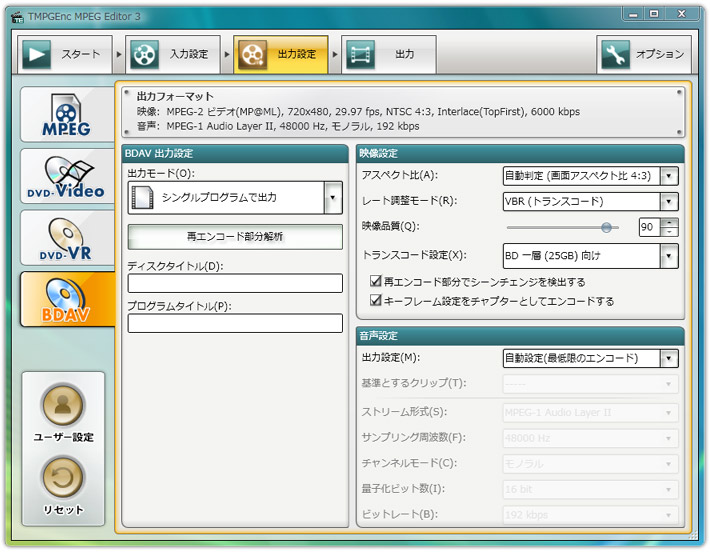Screen dimensions: 710x552
Task: Click ディスクタイトル input field
Action: (235, 283)
